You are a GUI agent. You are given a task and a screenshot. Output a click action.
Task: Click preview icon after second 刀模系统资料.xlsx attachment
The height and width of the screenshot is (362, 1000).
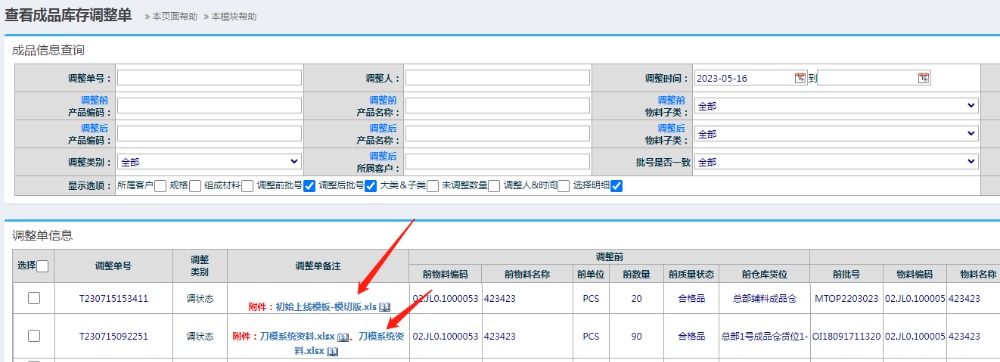click(x=332, y=351)
